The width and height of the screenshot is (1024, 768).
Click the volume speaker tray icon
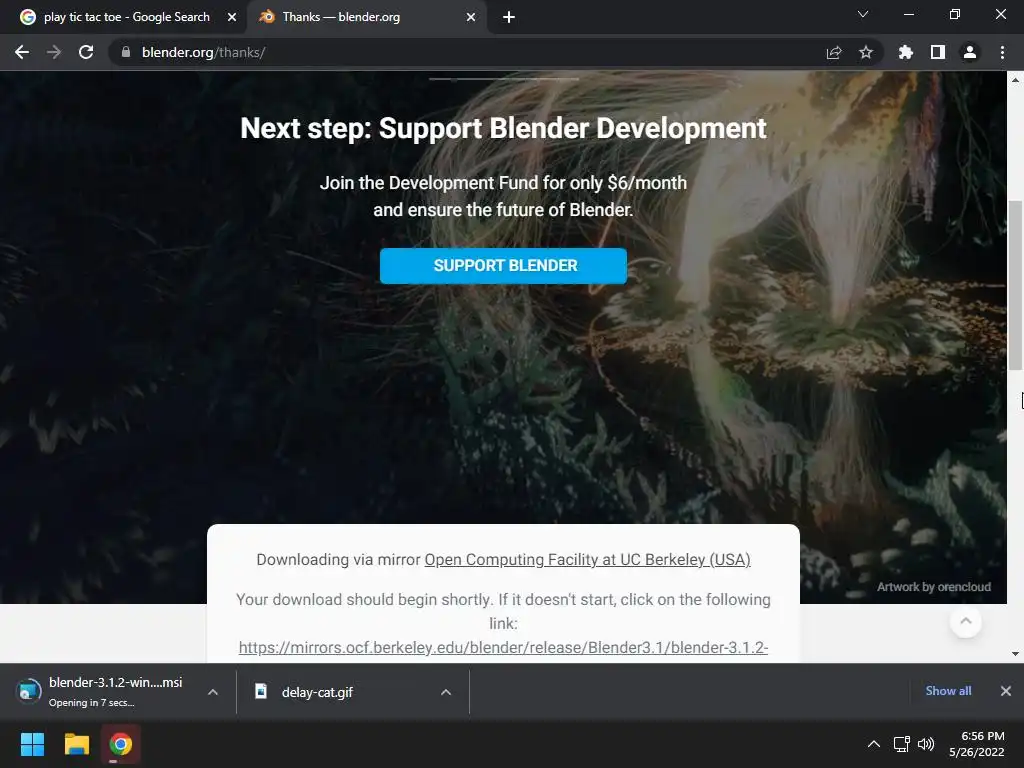[926, 744]
